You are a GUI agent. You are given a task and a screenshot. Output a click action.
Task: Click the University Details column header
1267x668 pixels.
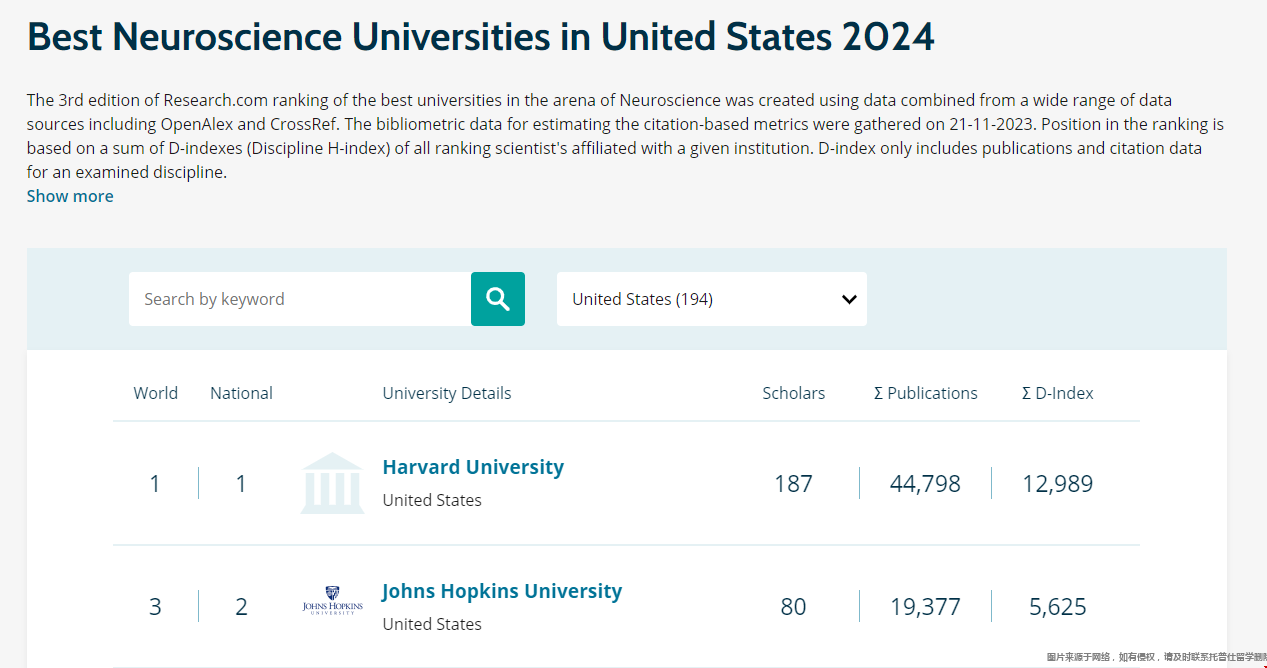coord(447,393)
